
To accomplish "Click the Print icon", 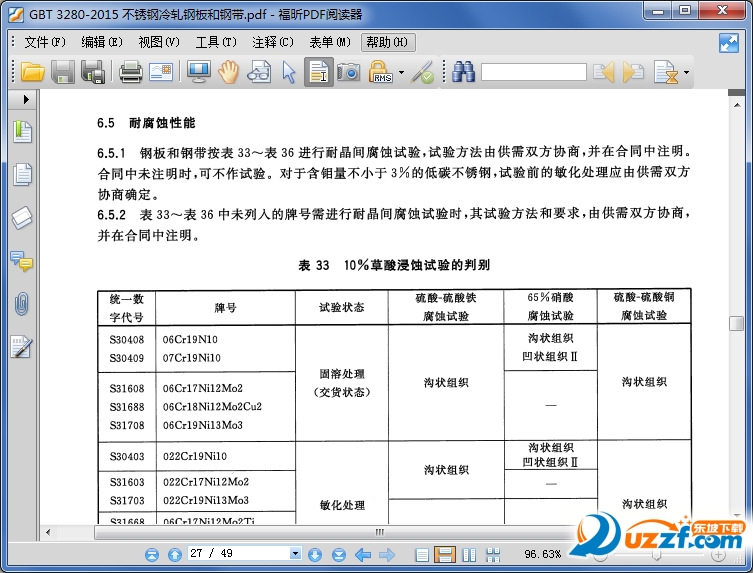I will point(131,72).
